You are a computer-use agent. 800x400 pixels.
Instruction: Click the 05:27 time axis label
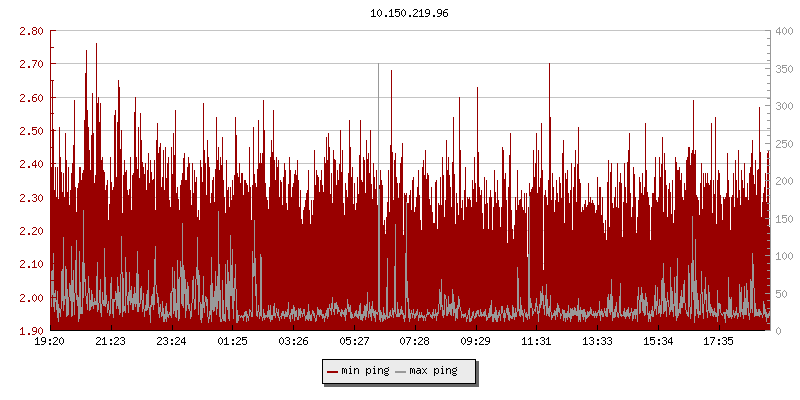[x=354, y=341]
